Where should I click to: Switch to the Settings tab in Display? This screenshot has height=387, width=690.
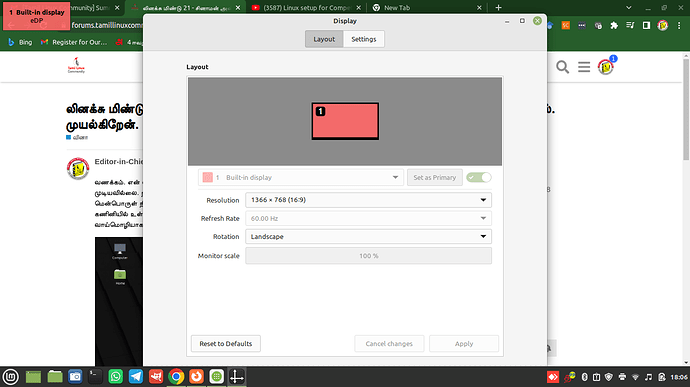tap(363, 39)
